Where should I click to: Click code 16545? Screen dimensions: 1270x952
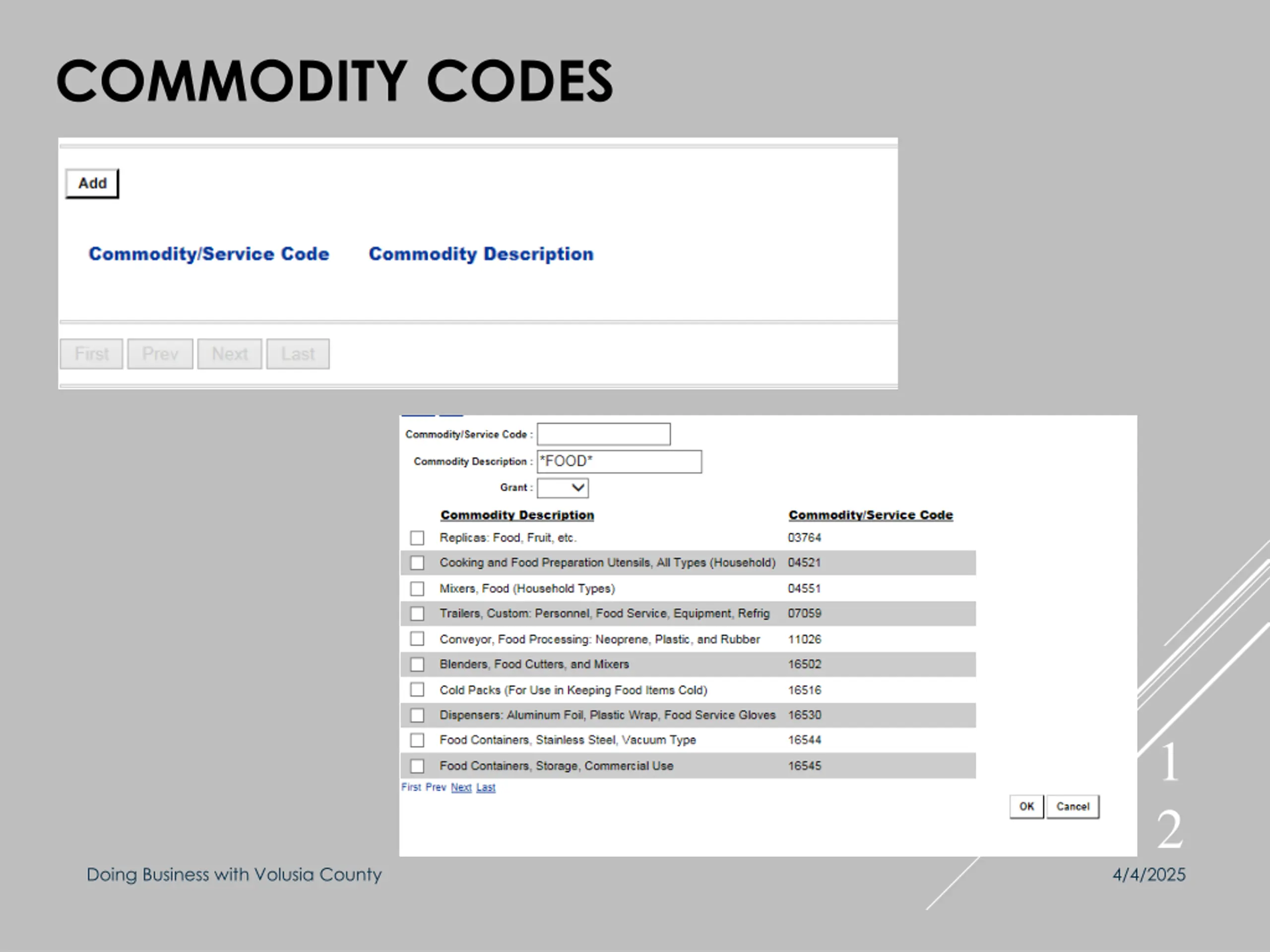[804, 766]
